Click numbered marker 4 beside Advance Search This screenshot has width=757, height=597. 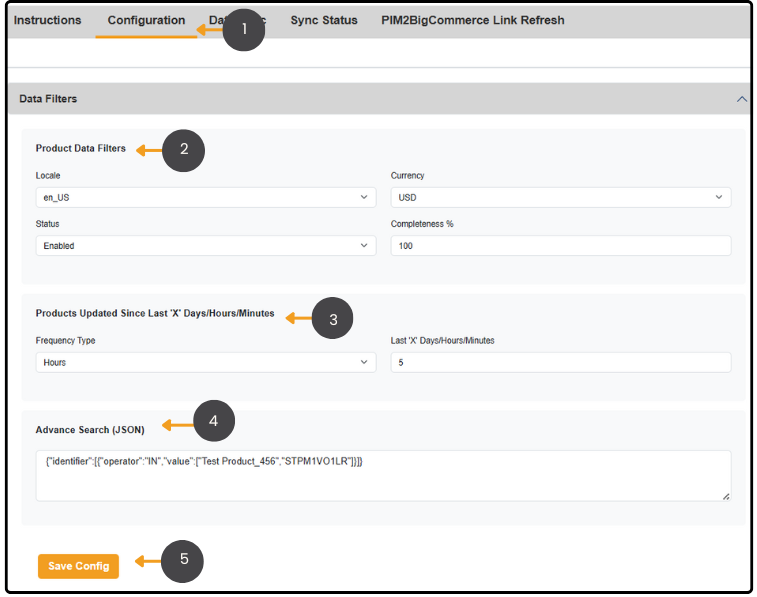213,423
